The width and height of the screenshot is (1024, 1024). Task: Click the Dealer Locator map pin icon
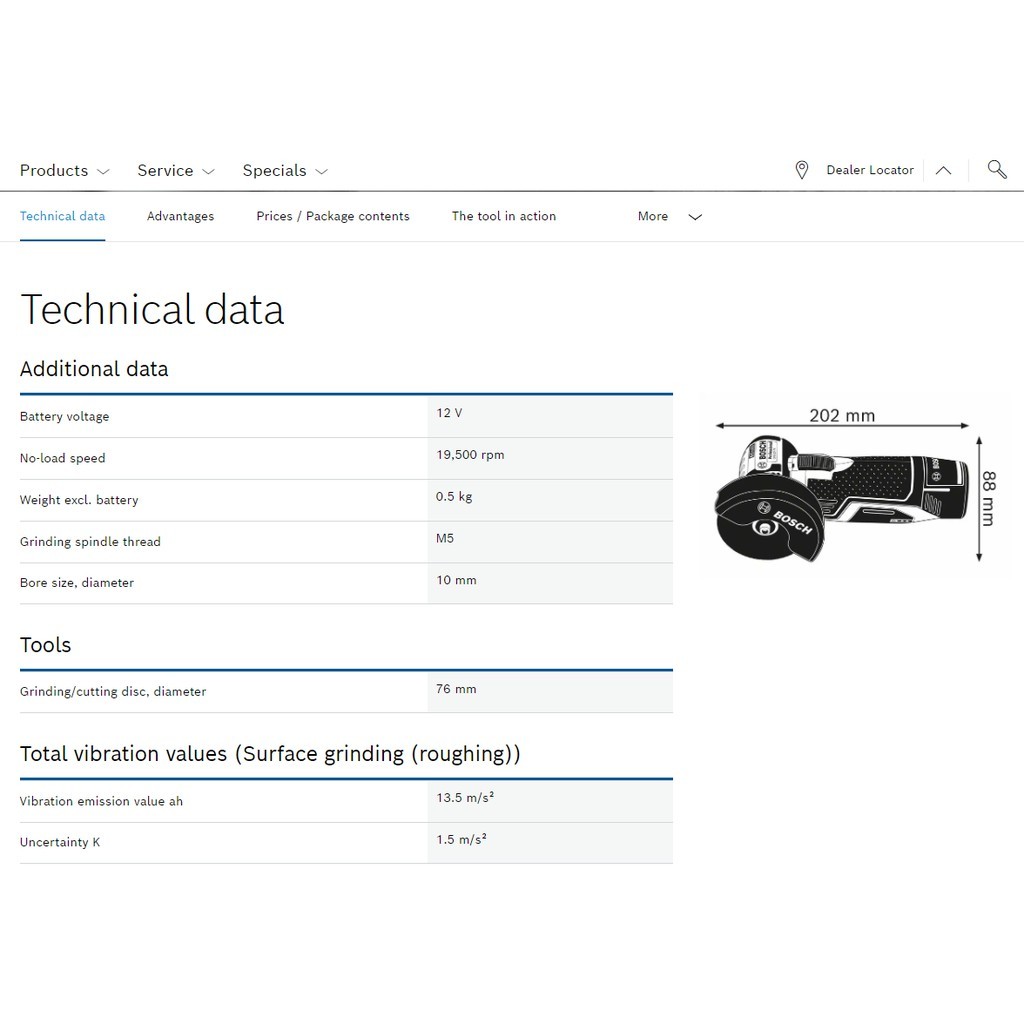(801, 170)
